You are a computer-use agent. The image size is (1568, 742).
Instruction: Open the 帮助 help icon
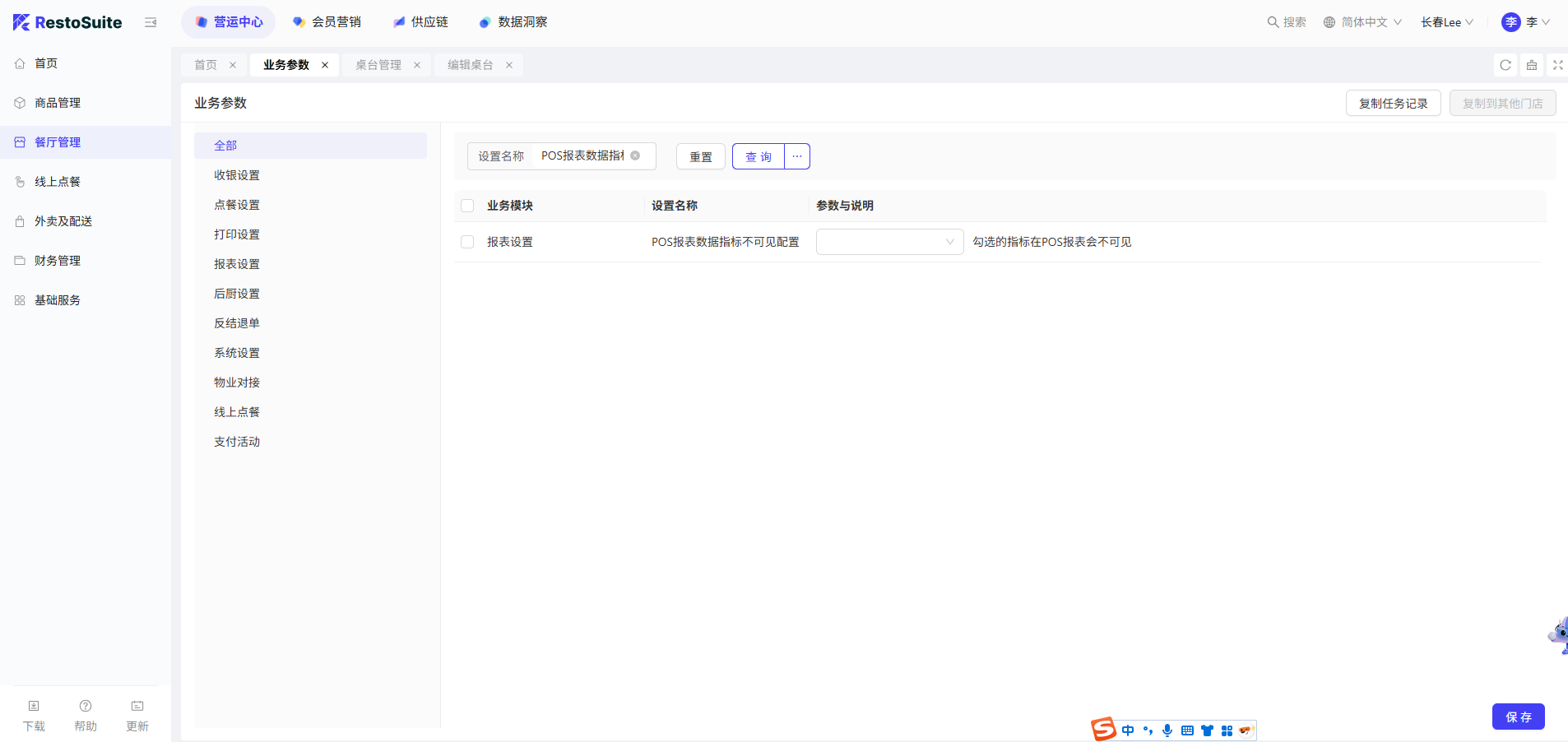pyautogui.click(x=86, y=706)
